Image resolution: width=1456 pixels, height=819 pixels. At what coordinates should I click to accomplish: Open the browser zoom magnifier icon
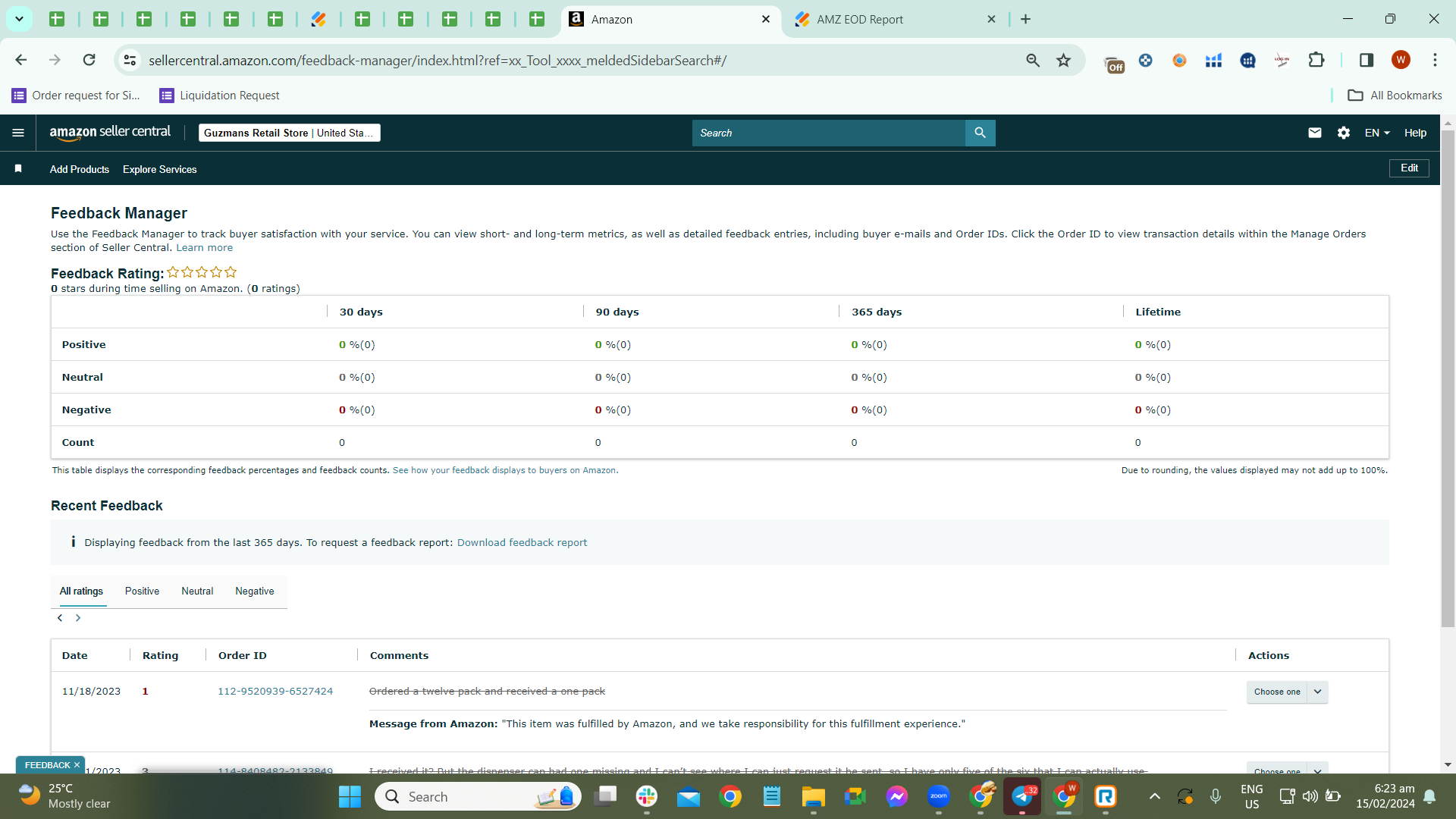point(1033,60)
